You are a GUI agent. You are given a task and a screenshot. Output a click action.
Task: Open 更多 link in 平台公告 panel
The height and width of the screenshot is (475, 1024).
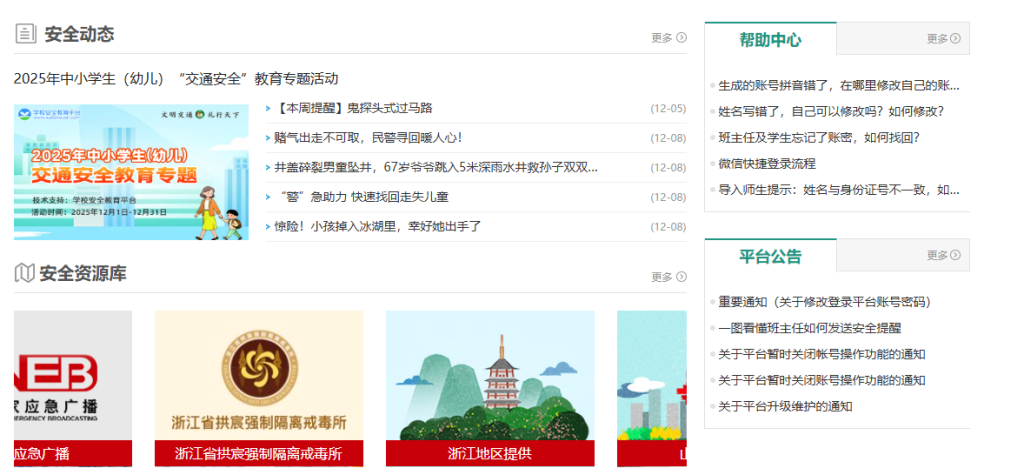pyautogui.click(x=937, y=255)
